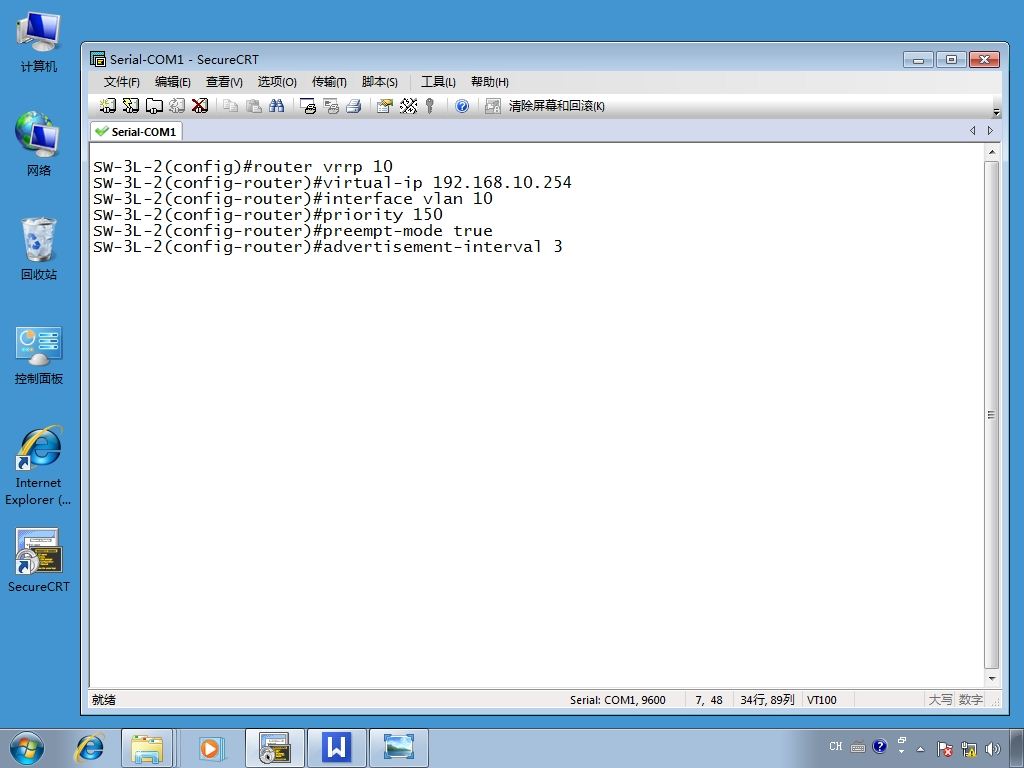This screenshot has height=768, width=1024.
Task: Click the terminal scrollbar up arrow
Action: point(991,152)
